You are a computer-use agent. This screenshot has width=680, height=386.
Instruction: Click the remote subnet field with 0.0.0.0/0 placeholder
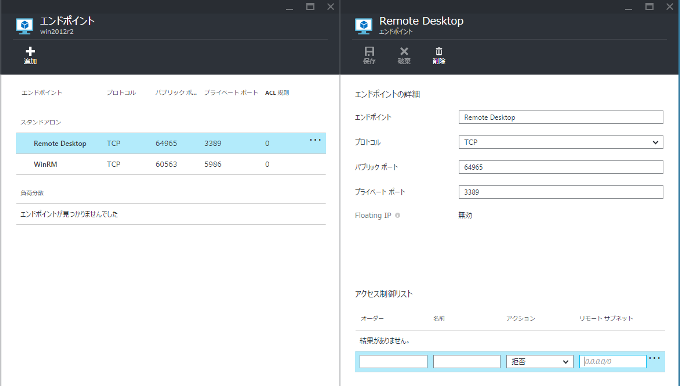click(x=613, y=362)
